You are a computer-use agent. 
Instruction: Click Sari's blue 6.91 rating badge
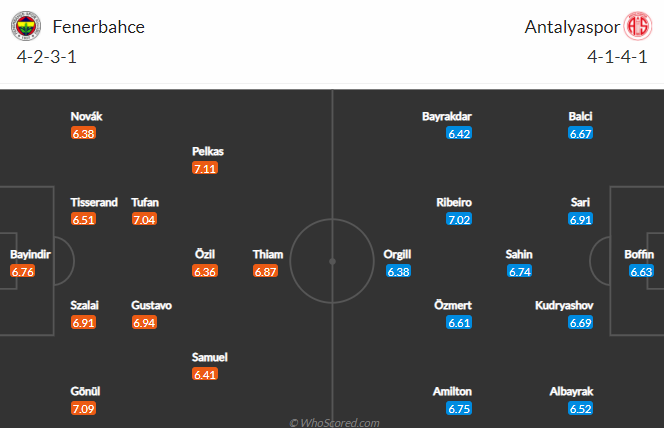(x=581, y=219)
